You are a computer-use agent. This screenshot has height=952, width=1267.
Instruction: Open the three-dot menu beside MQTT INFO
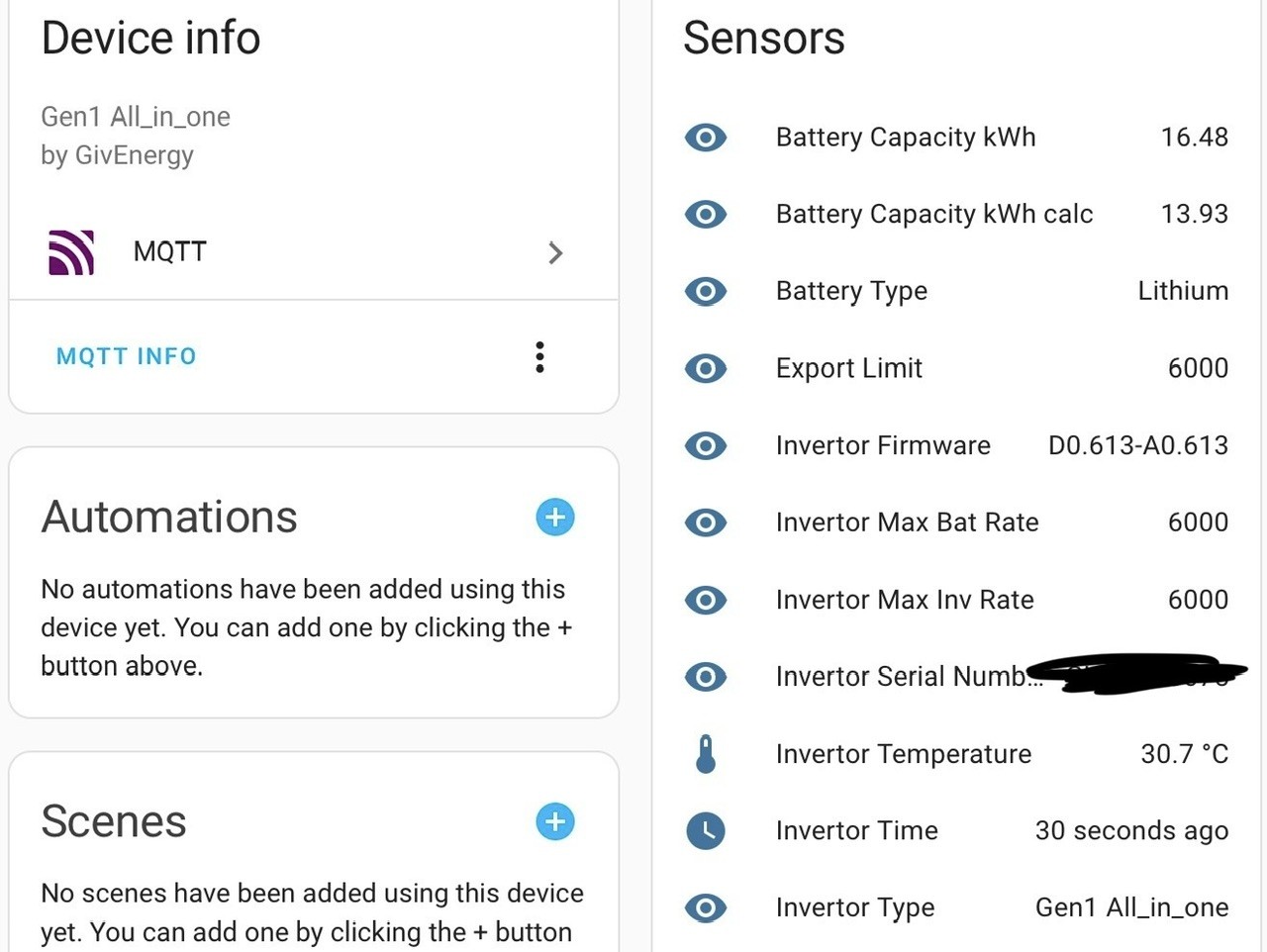coord(539,357)
